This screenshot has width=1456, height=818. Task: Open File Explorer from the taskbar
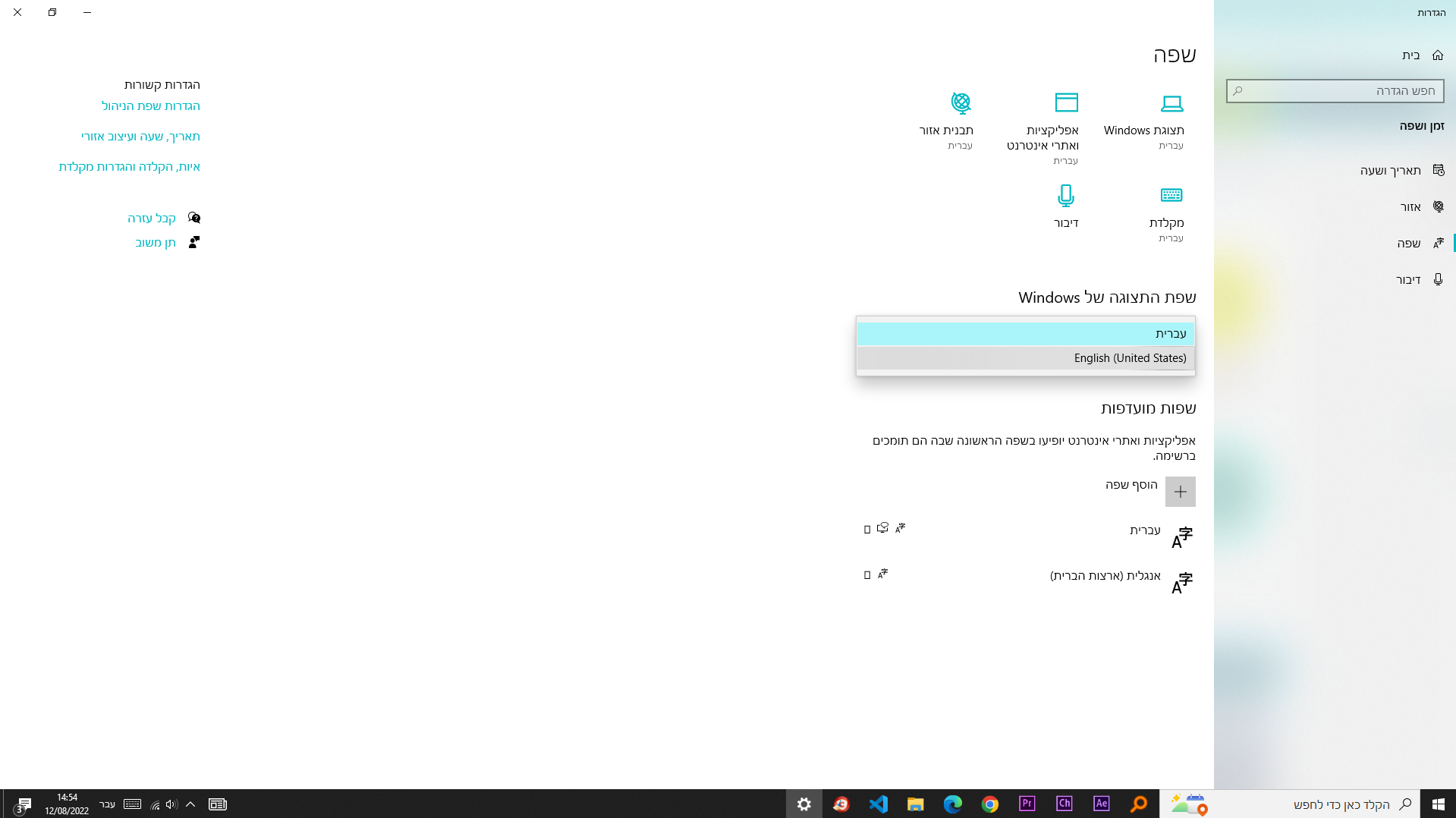[916, 804]
